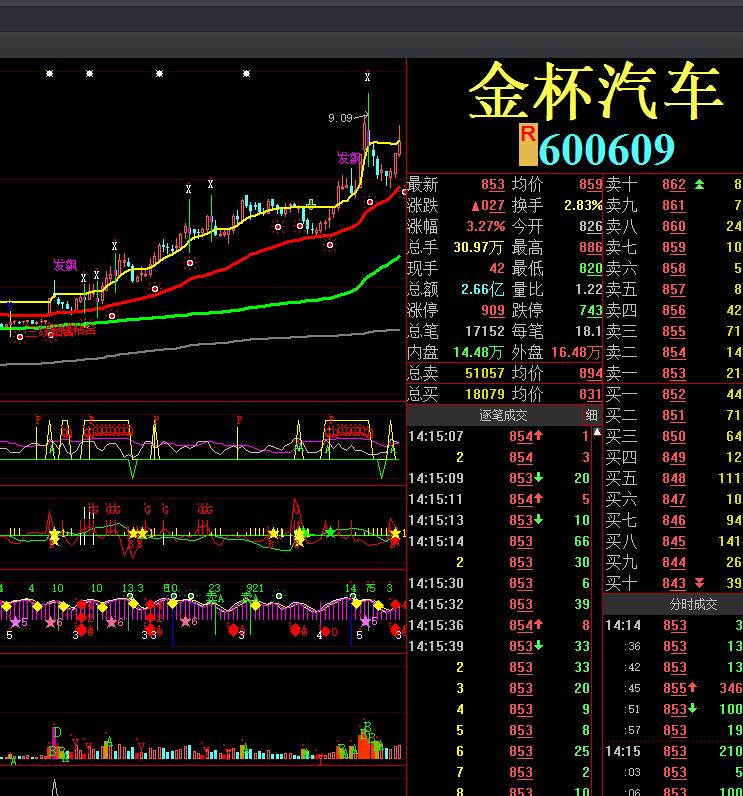Click the 总额 value 2.66亿
The image size is (743, 796).
[483, 289]
